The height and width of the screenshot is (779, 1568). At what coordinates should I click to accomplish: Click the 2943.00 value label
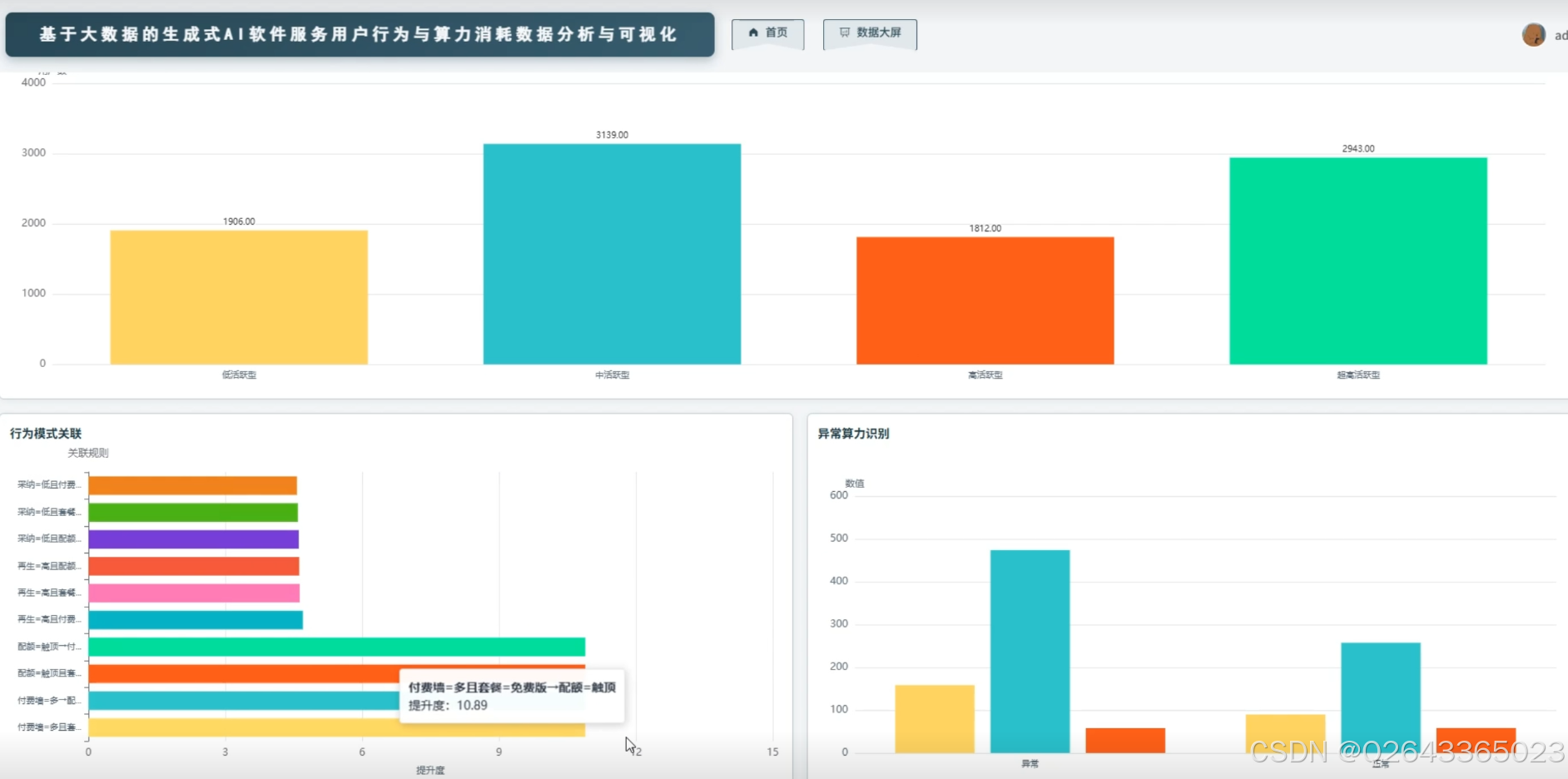[1358, 149]
